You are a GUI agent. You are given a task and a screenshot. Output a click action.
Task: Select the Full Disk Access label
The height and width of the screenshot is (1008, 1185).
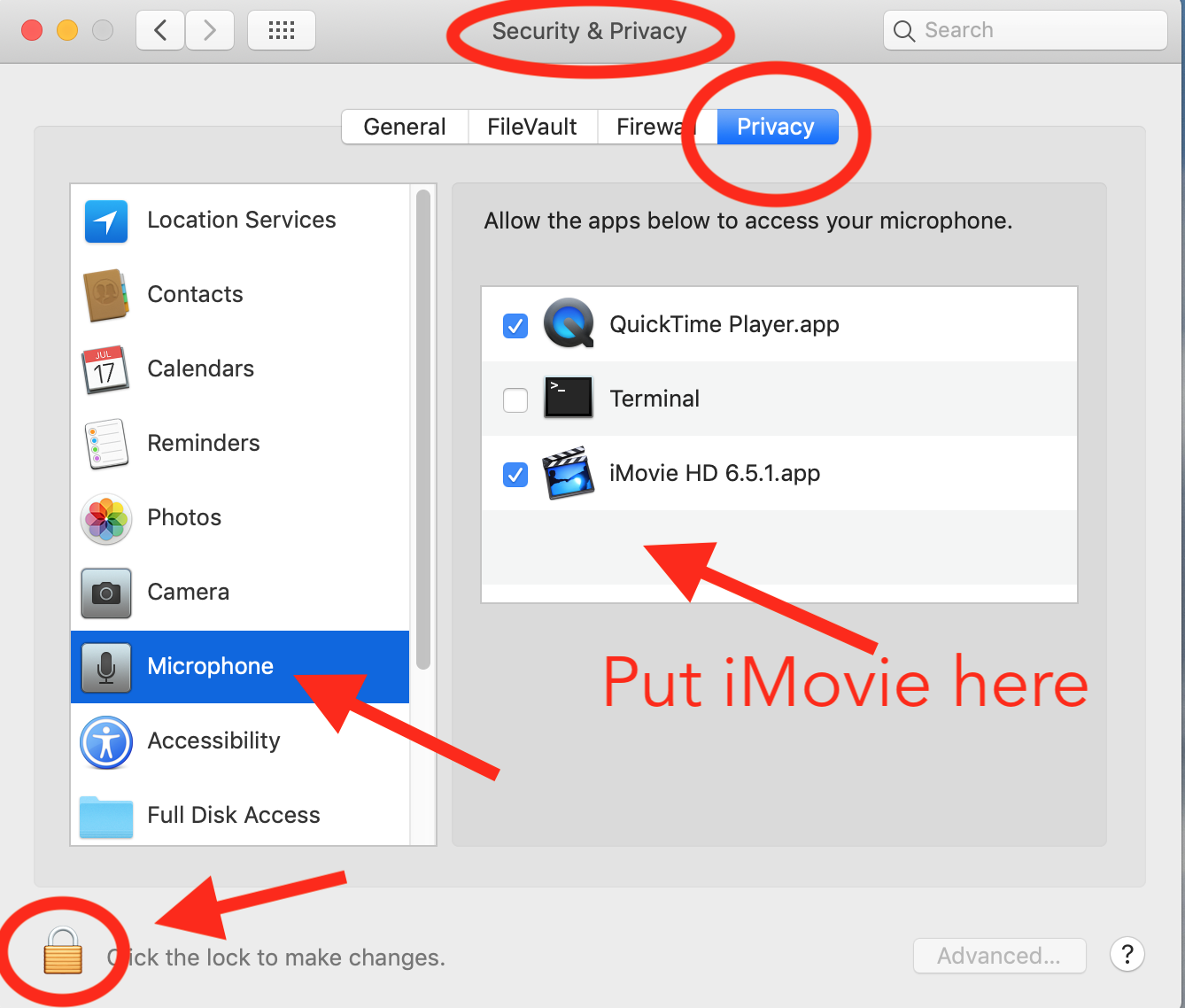tap(234, 815)
